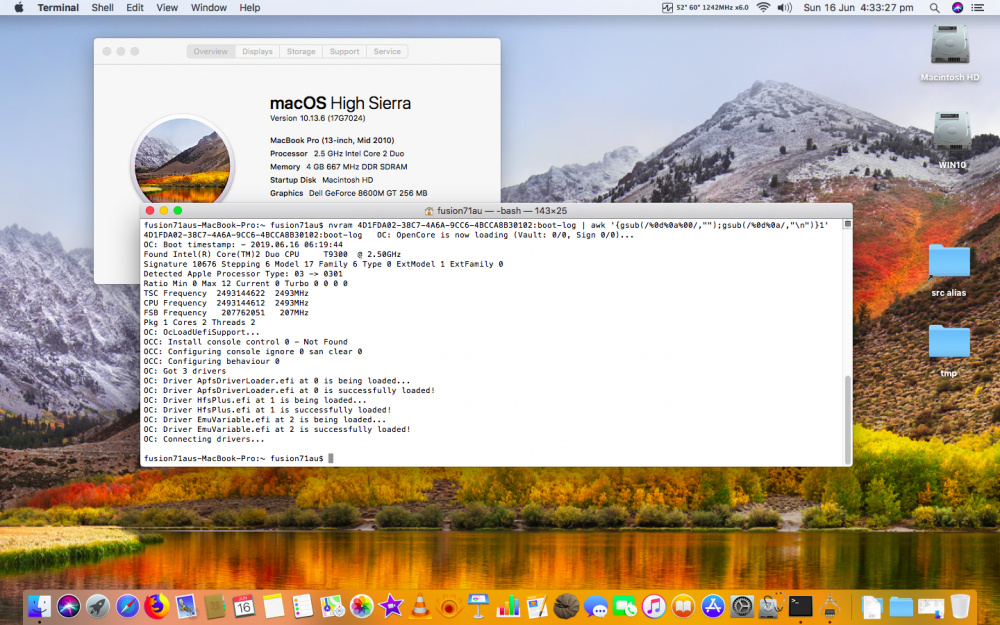Switch to Storage tab in About window
This screenshot has height=625, width=1000.
(x=300, y=52)
